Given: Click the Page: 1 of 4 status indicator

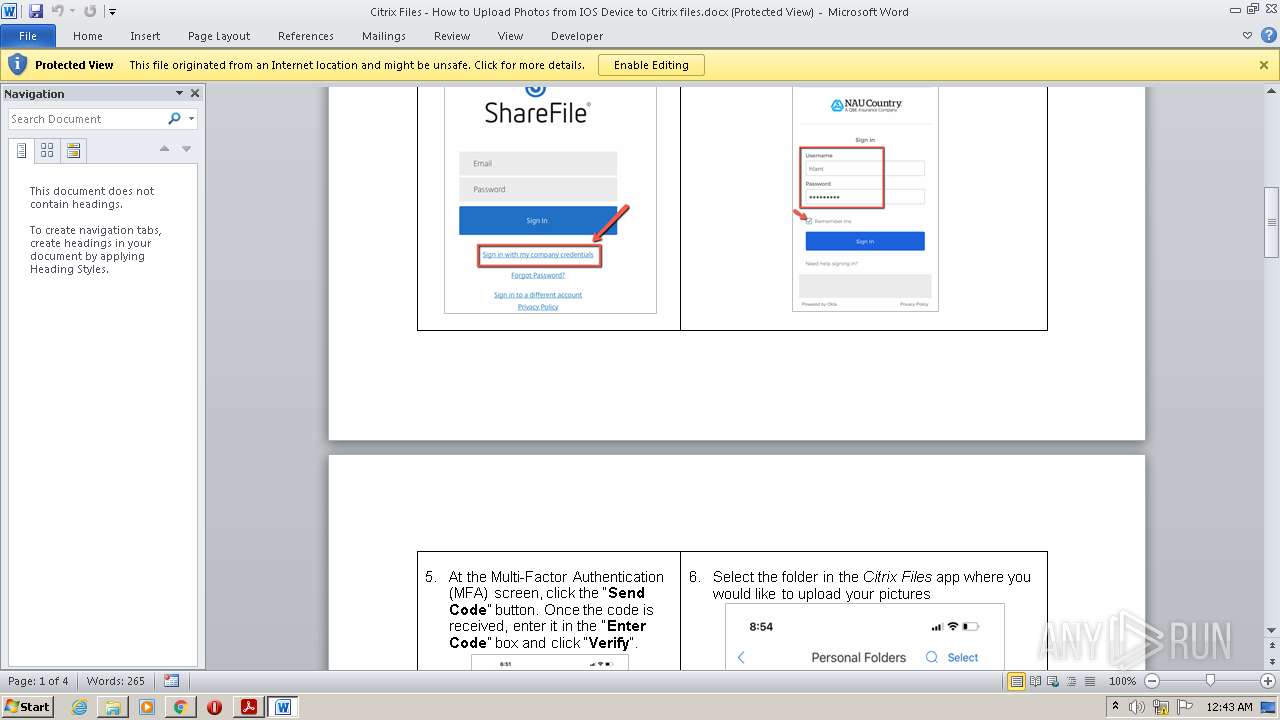Looking at the screenshot, I should click(38, 681).
